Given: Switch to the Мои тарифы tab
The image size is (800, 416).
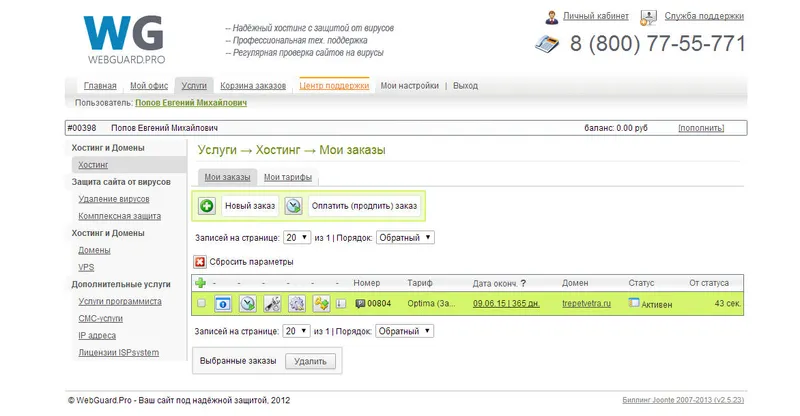Looking at the screenshot, I should (x=288, y=177).
